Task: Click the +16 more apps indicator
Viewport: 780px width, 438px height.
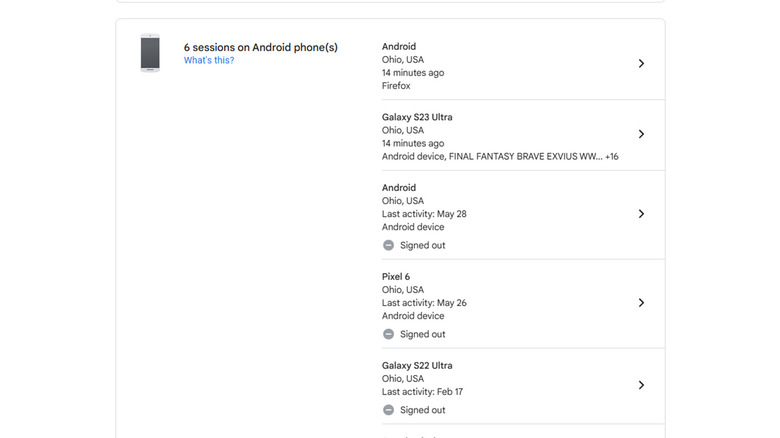Action: point(611,157)
